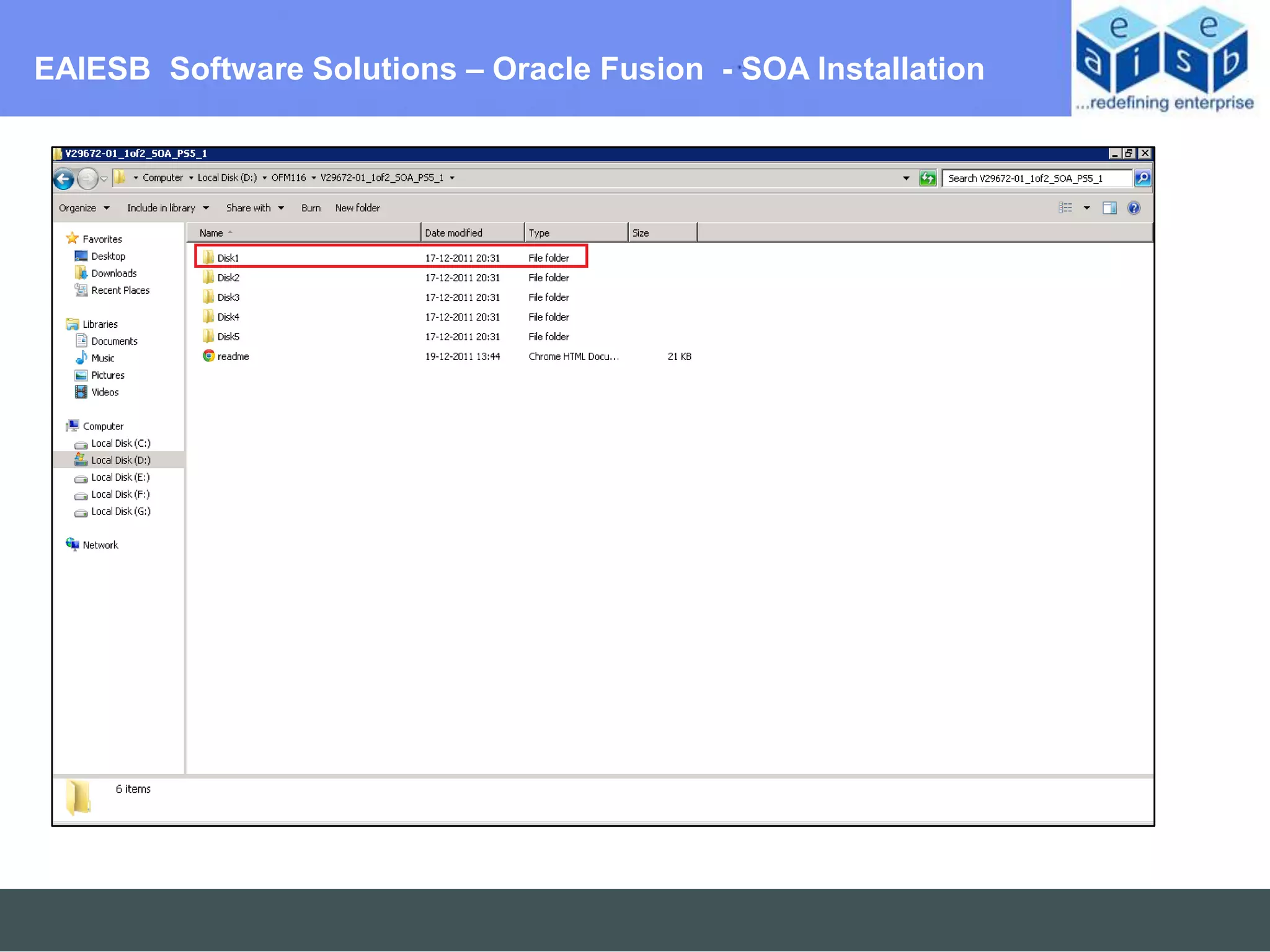The height and width of the screenshot is (952, 1270).
Task: Open address bar history dropdown arrow
Action: tap(906, 178)
